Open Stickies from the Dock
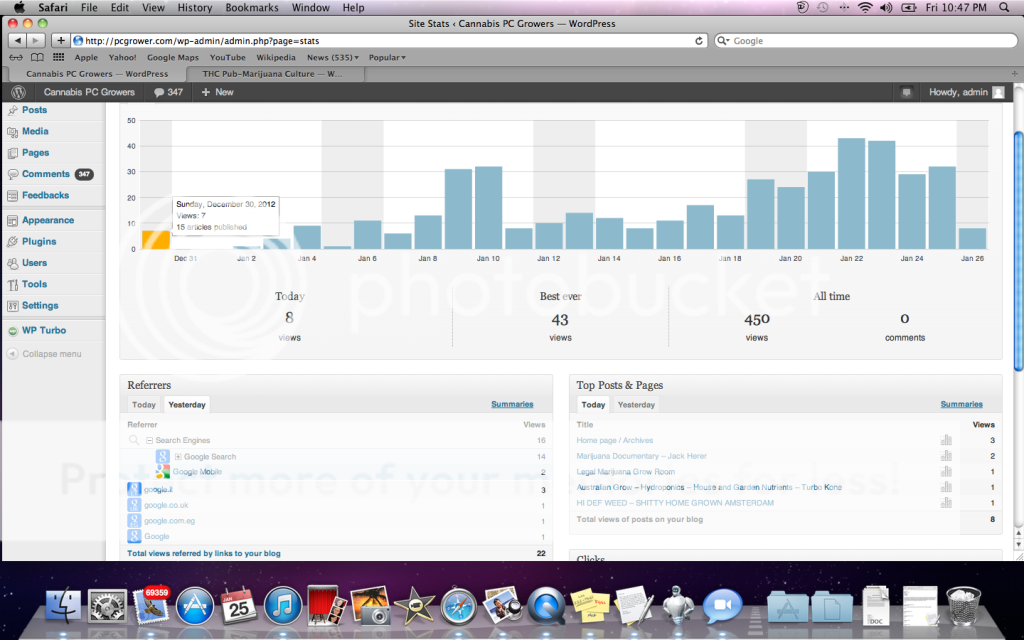1024x640 pixels. (x=590, y=606)
